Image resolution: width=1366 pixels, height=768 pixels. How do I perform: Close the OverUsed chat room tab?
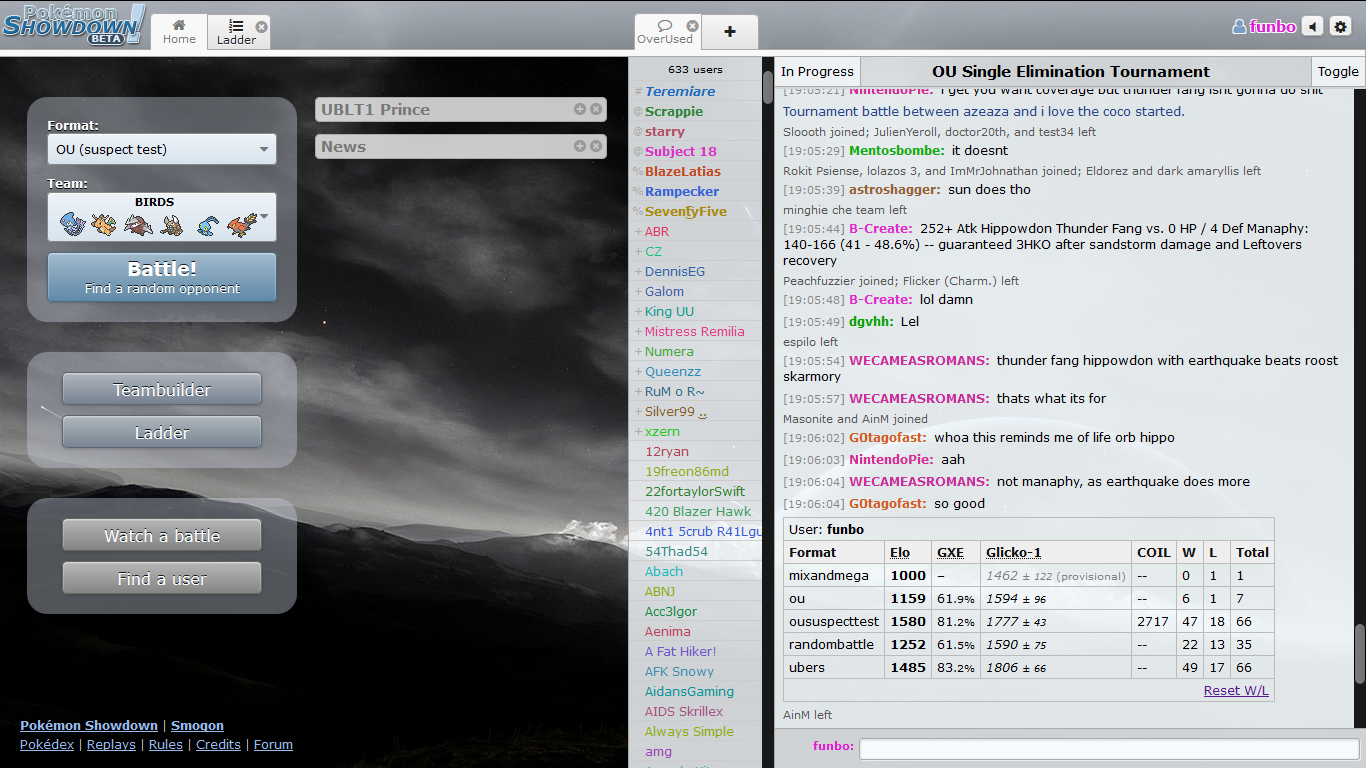[692, 26]
